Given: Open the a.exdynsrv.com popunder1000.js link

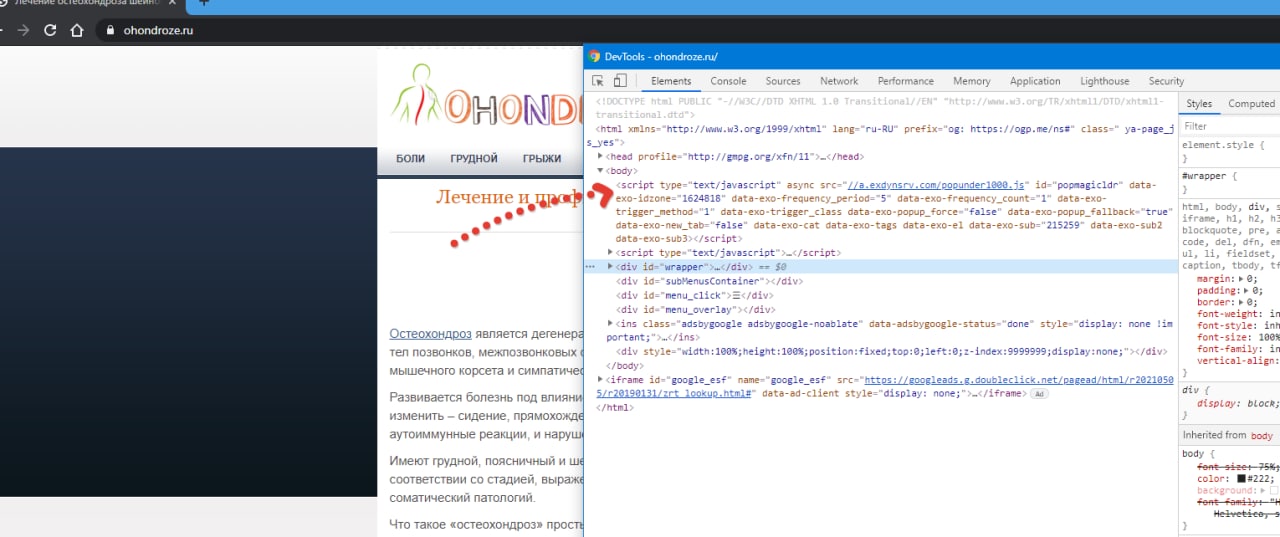Looking at the screenshot, I should pyautogui.click(x=936, y=185).
